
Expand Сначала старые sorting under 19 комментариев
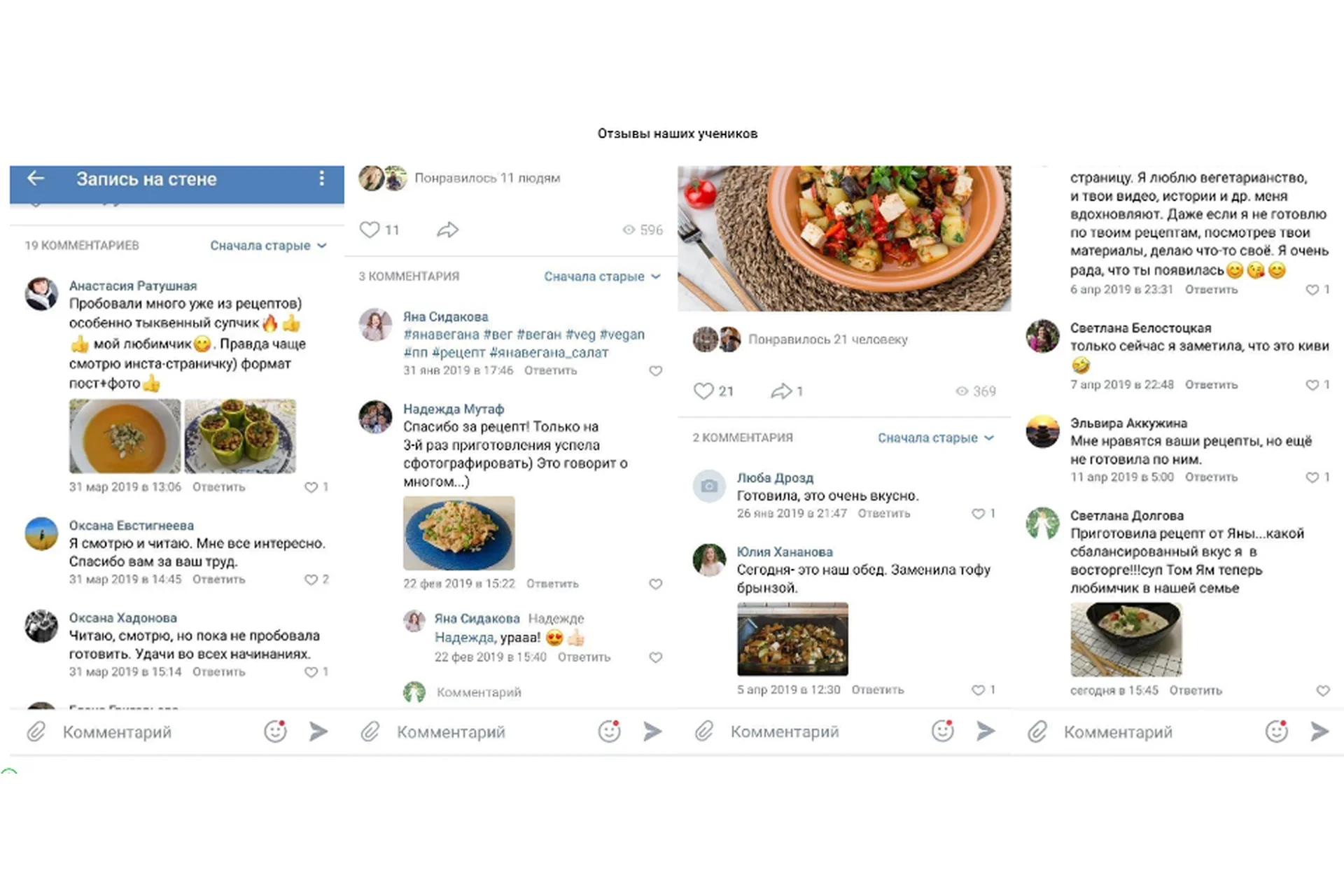269,246
